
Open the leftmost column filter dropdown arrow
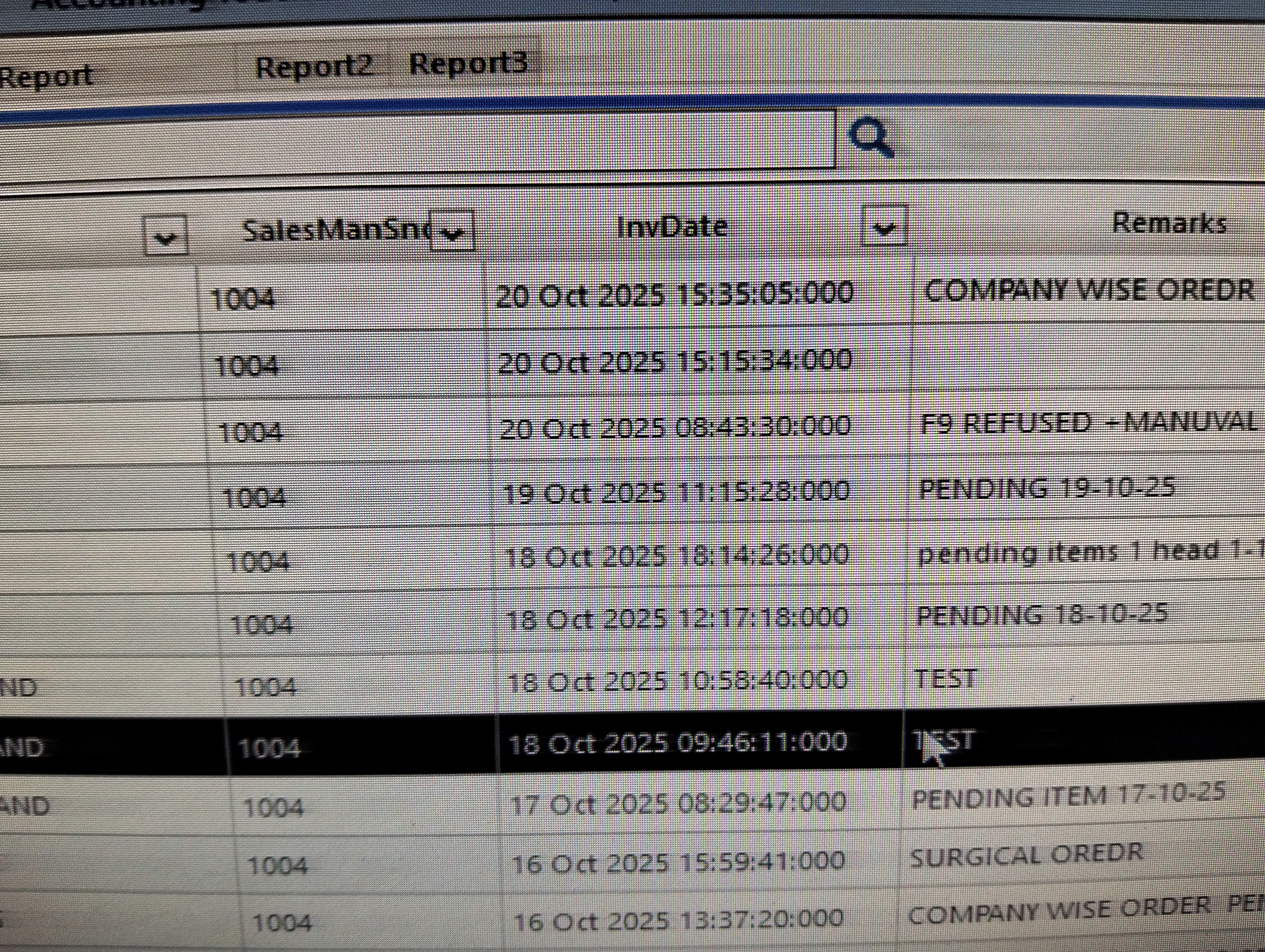tap(166, 235)
